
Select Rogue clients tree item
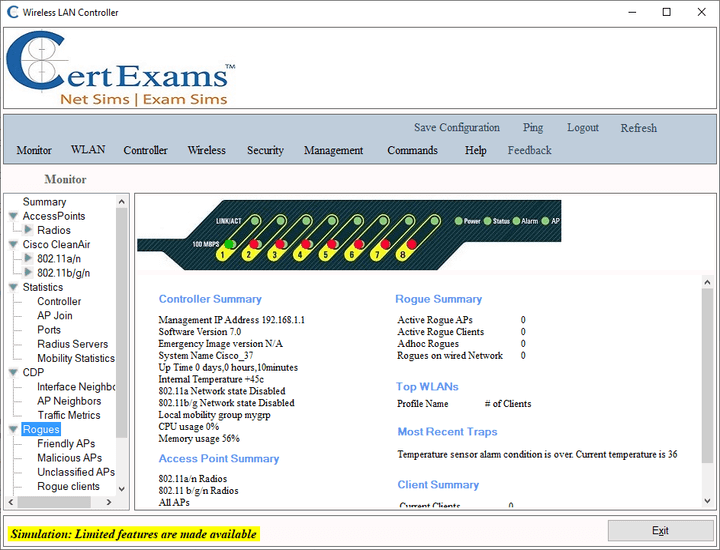[x=68, y=486]
